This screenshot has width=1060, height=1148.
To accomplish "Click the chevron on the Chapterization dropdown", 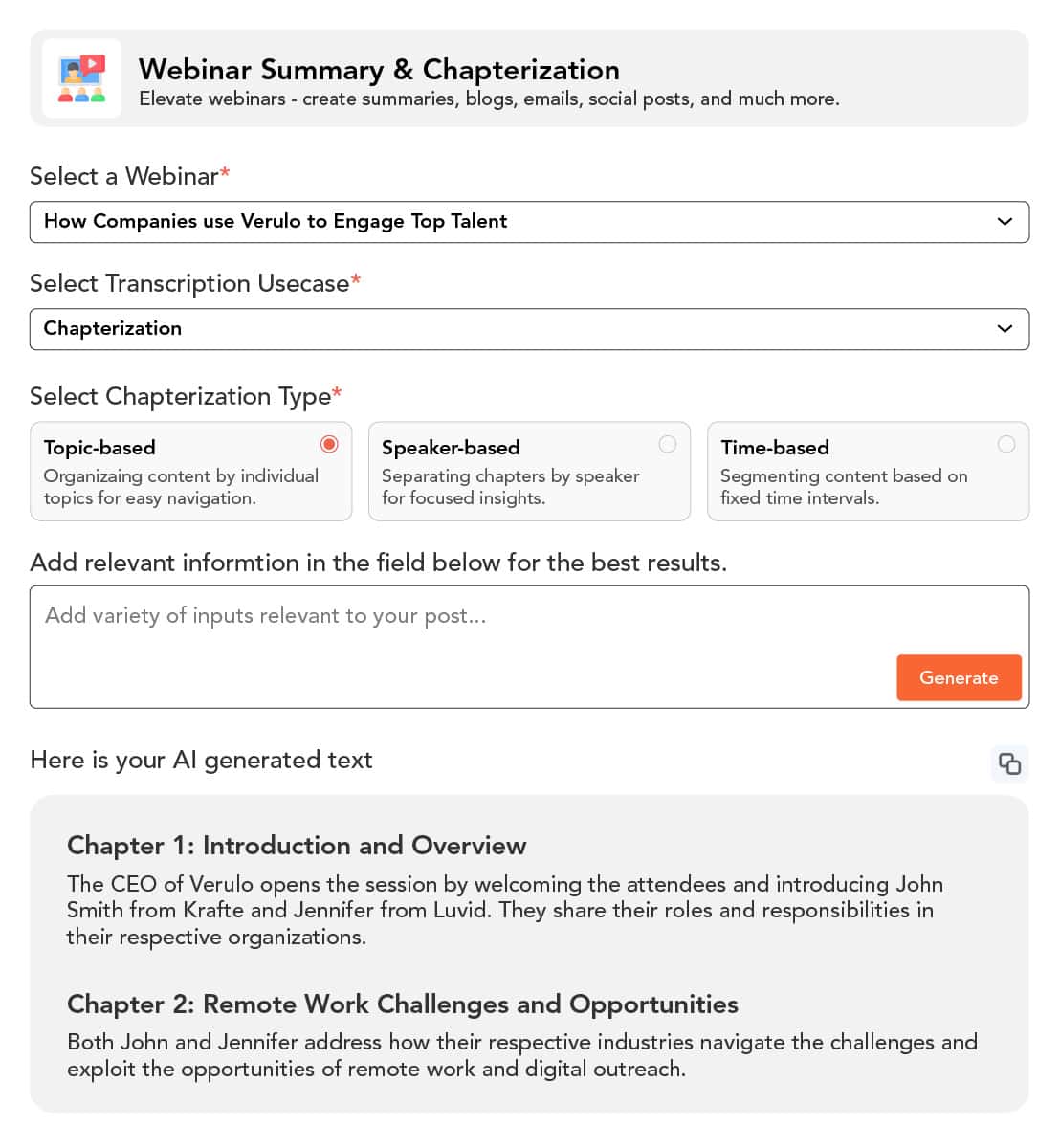I will [x=1005, y=328].
